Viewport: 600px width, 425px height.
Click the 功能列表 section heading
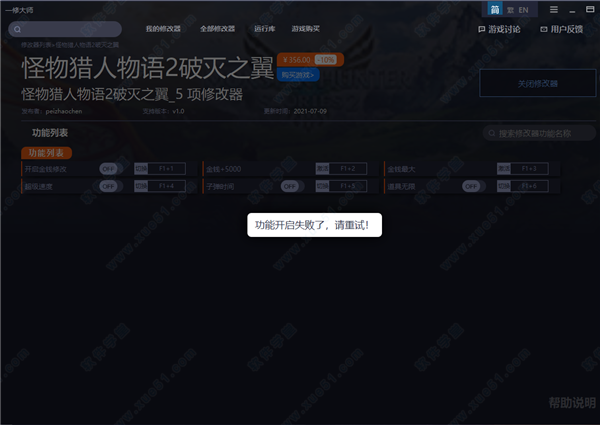coord(50,133)
